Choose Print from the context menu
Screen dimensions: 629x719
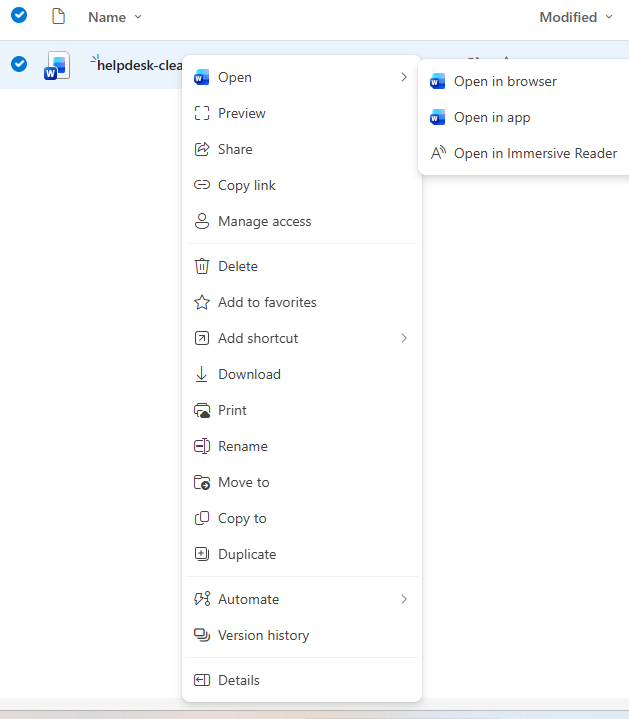click(302, 410)
